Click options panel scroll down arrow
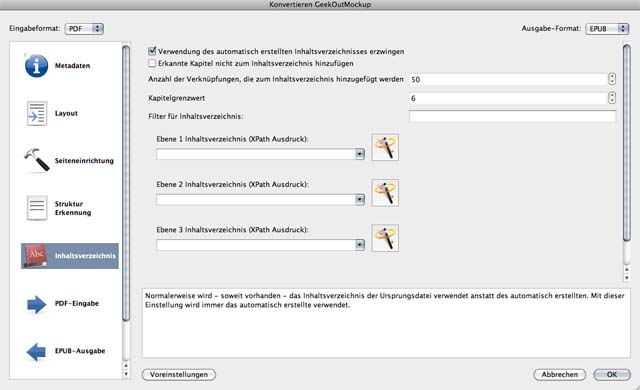 point(627,278)
